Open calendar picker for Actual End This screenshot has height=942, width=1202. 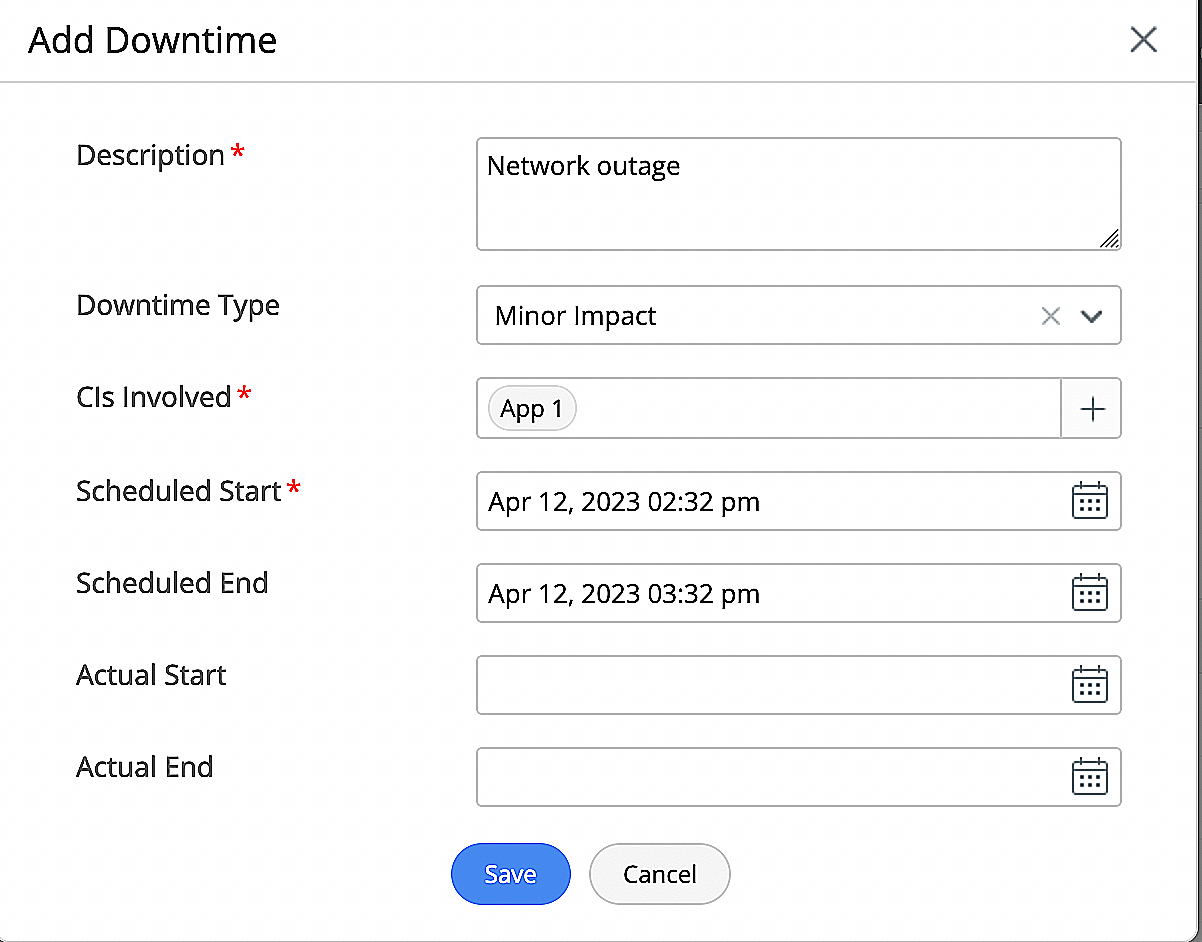pos(1089,777)
